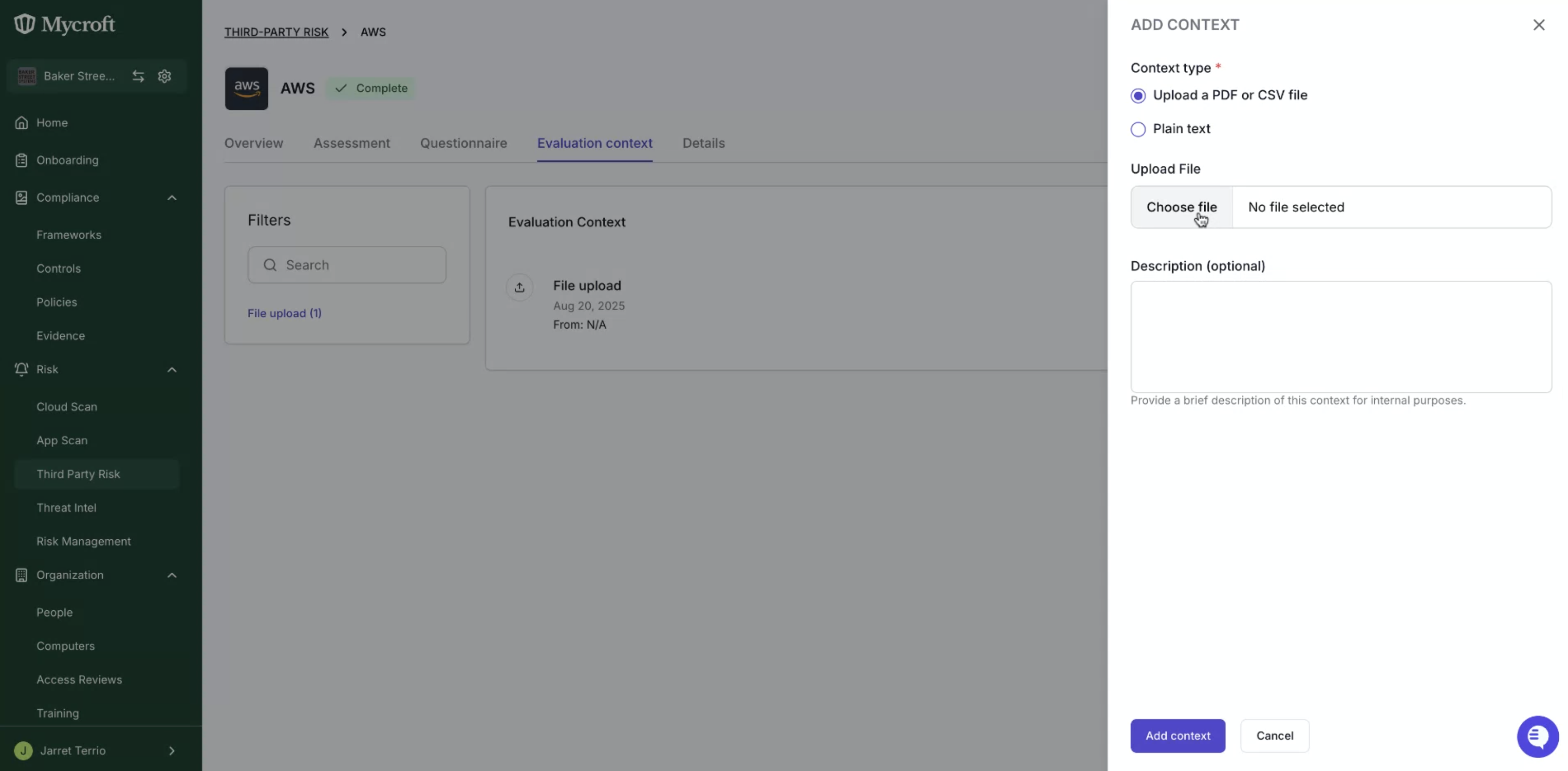Screen dimensions: 1568x771
Task: Click the Compliance sidebar icon
Action: tap(21, 198)
